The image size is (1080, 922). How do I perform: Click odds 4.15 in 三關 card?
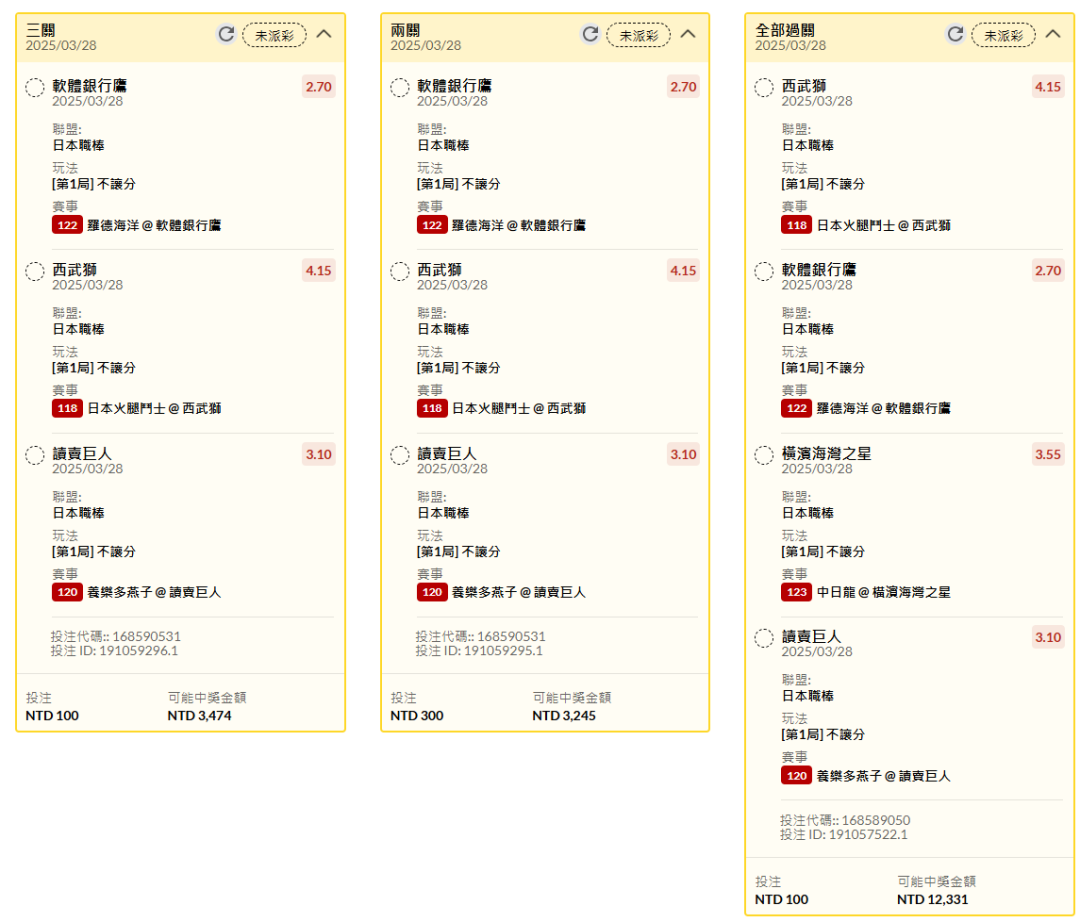[319, 271]
